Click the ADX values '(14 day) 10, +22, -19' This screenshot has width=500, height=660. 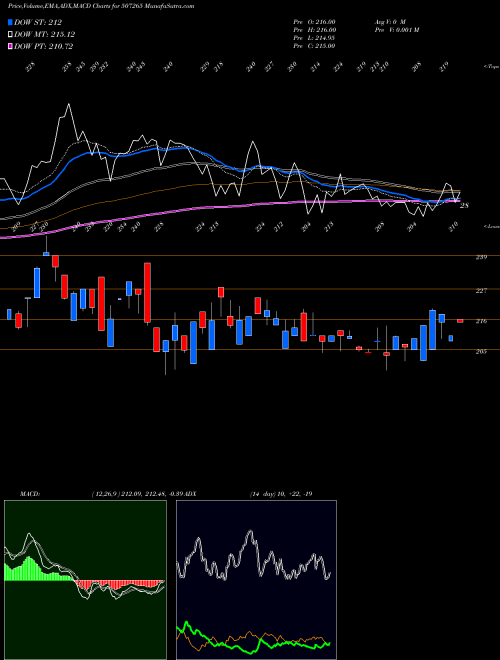click(281, 494)
